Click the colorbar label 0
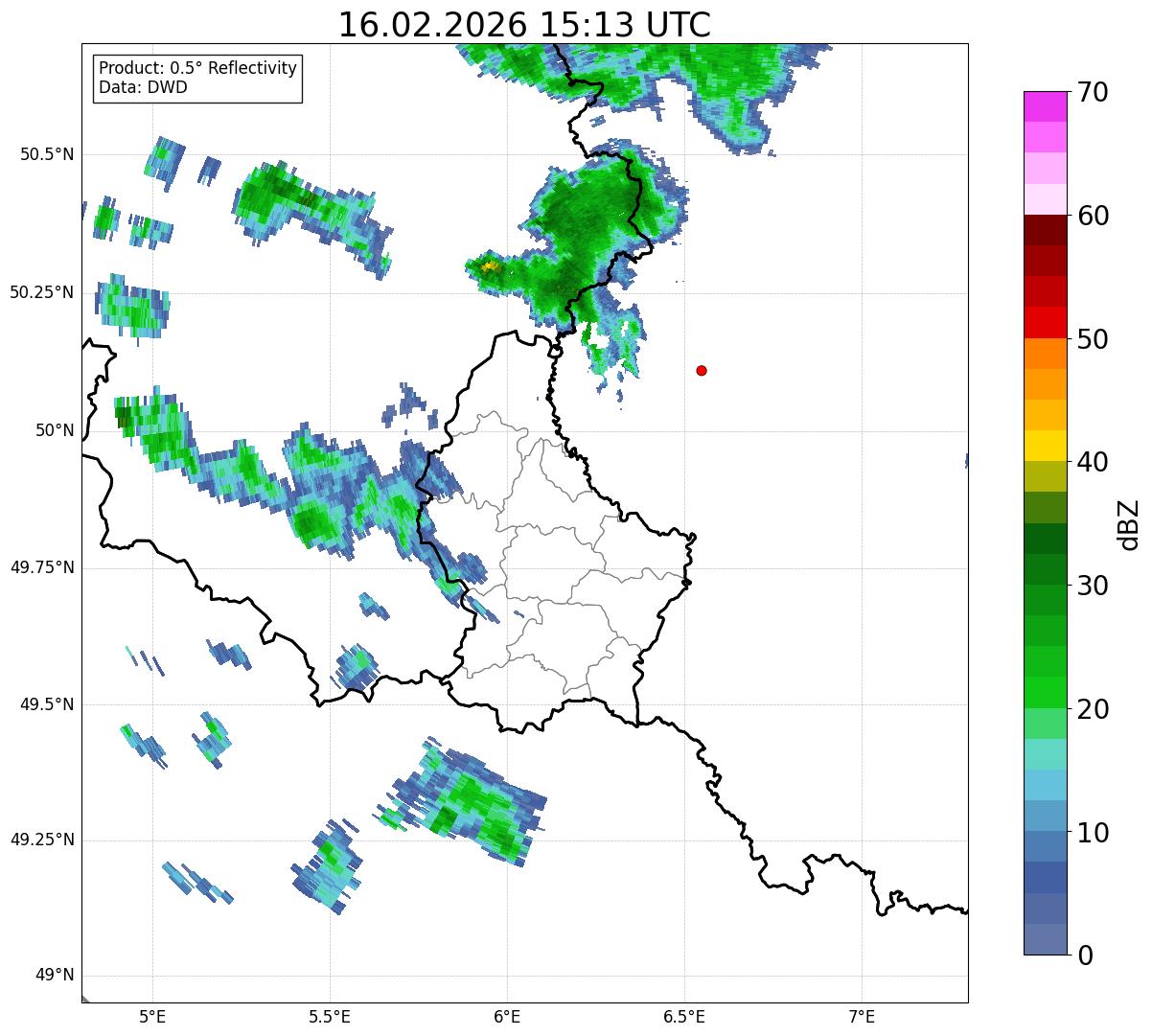 point(1085,955)
